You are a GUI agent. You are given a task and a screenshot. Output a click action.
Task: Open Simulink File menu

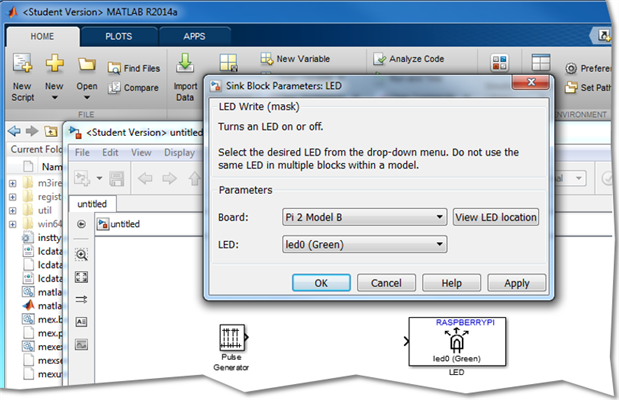coord(82,152)
